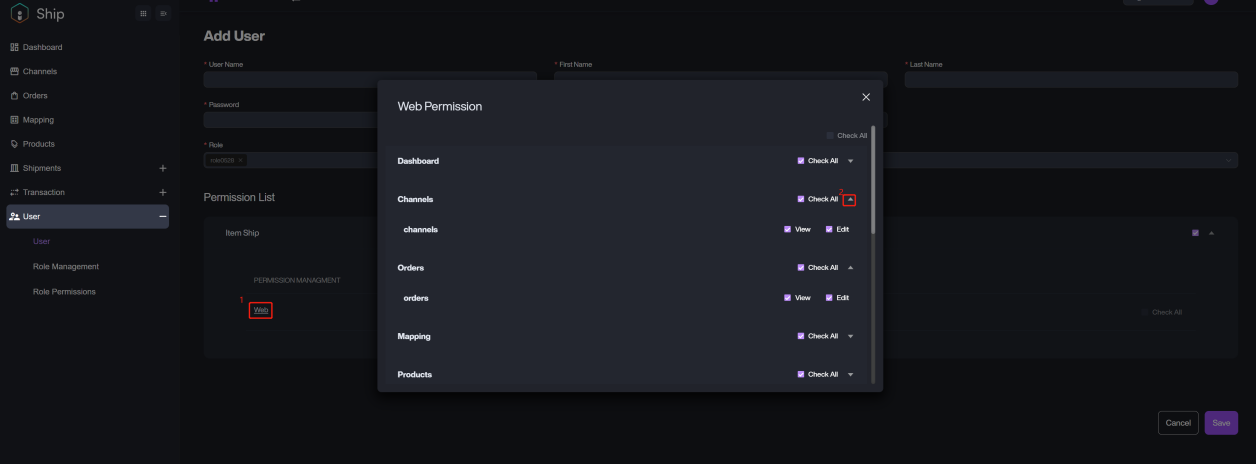Viewport: 1256px width, 464px height.
Task: Click the Orders sidebar icon
Action: pos(14,96)
